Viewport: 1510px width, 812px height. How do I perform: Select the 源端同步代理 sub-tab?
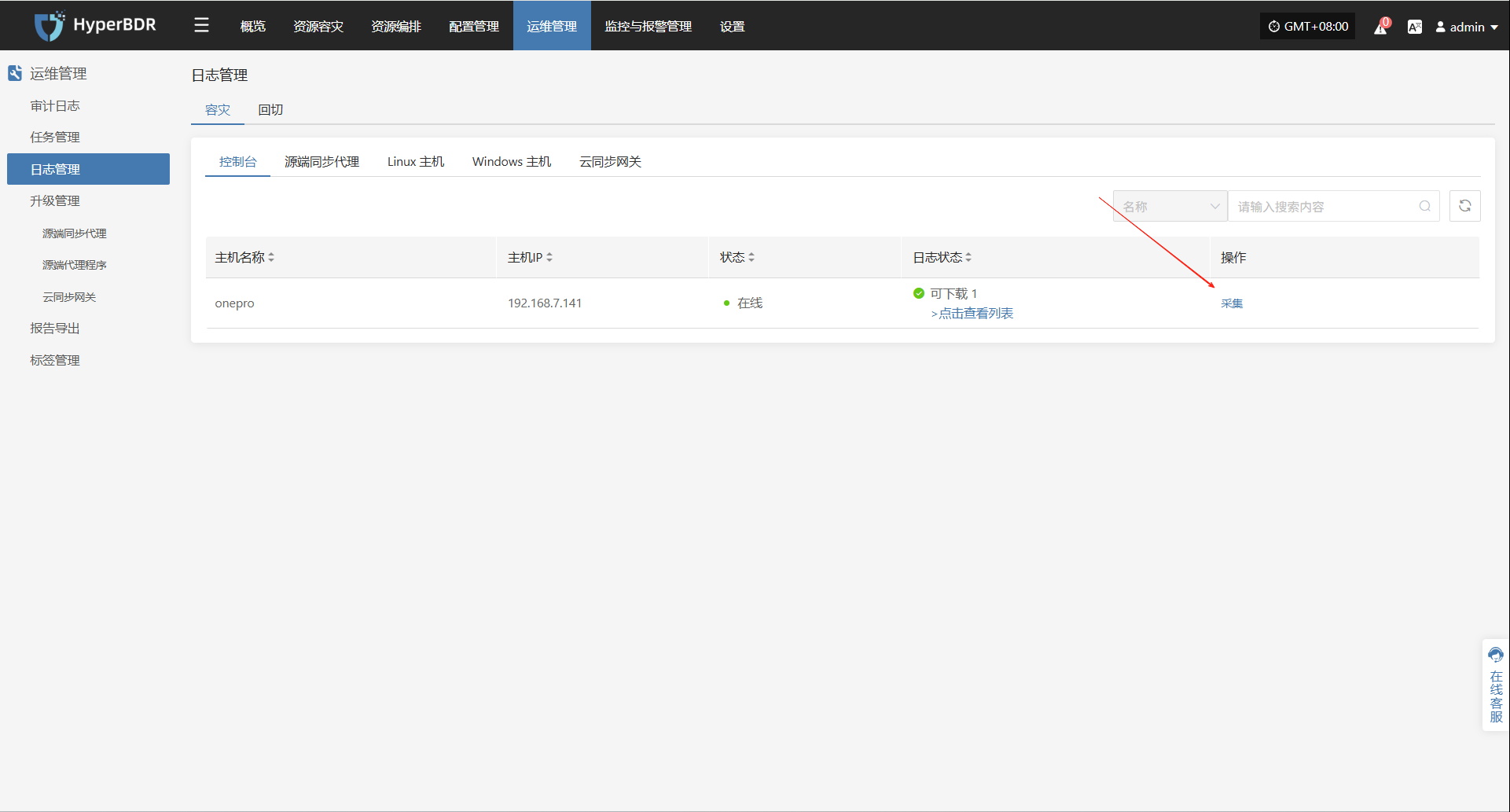coord(321,161)
